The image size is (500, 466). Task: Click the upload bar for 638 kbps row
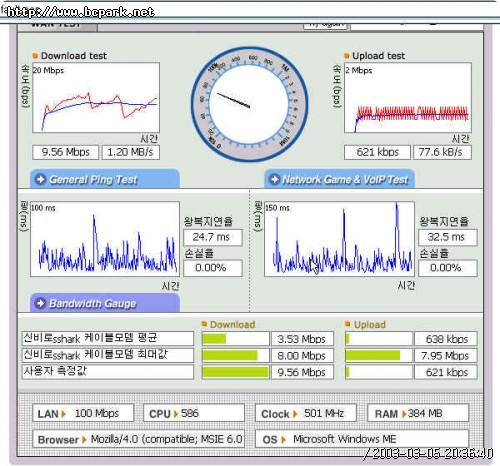click(x=379, y=339)
